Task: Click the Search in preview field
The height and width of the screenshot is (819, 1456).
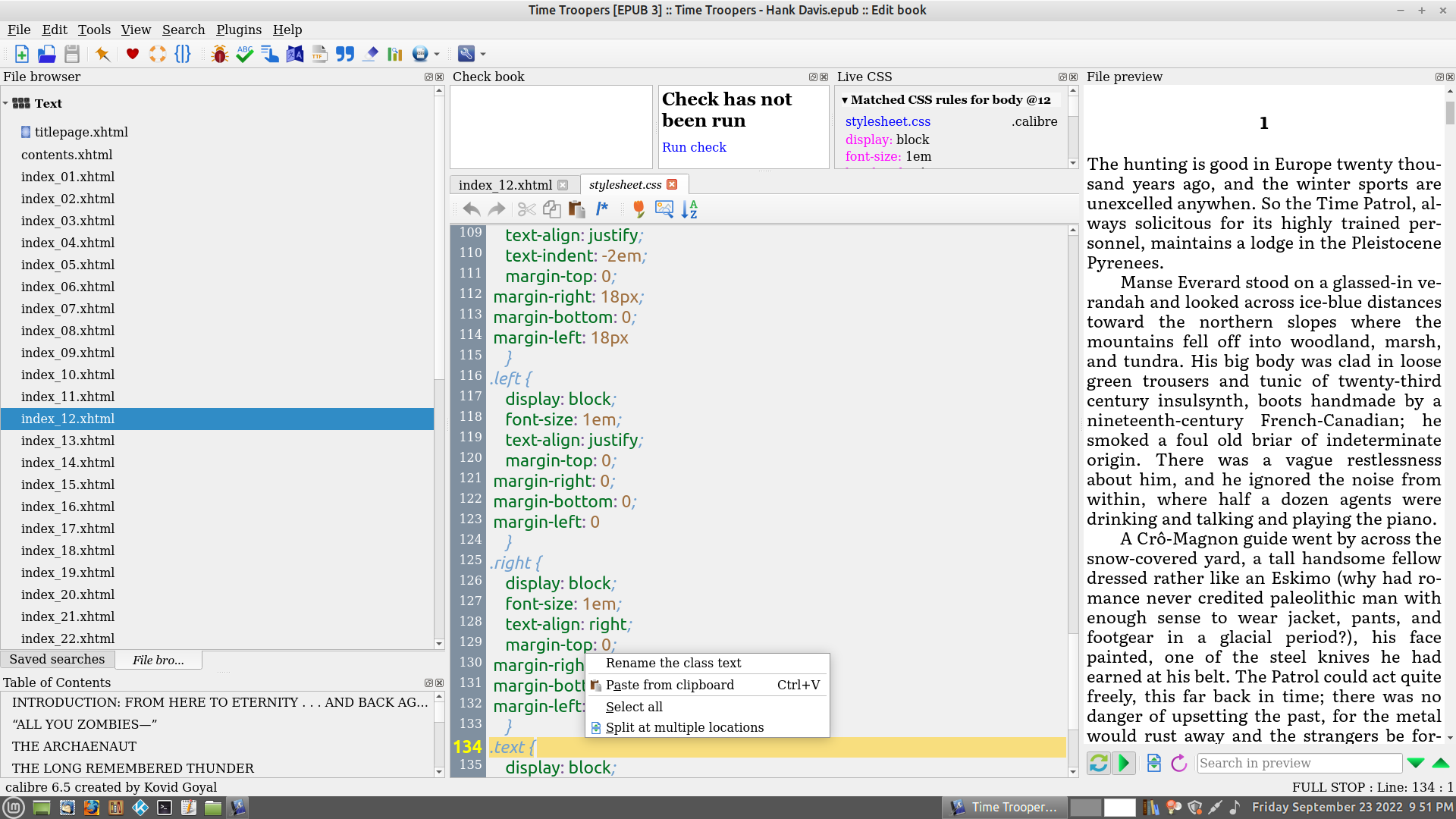Action: pos(1299,763)
